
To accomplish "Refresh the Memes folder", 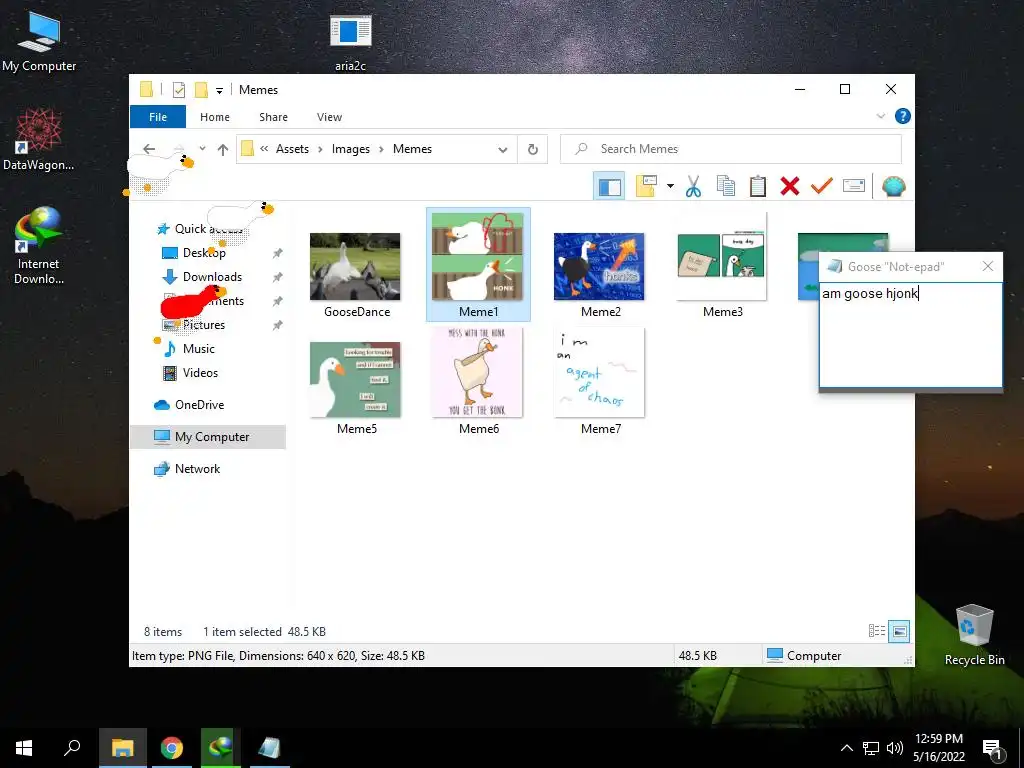I will (533, 150).
